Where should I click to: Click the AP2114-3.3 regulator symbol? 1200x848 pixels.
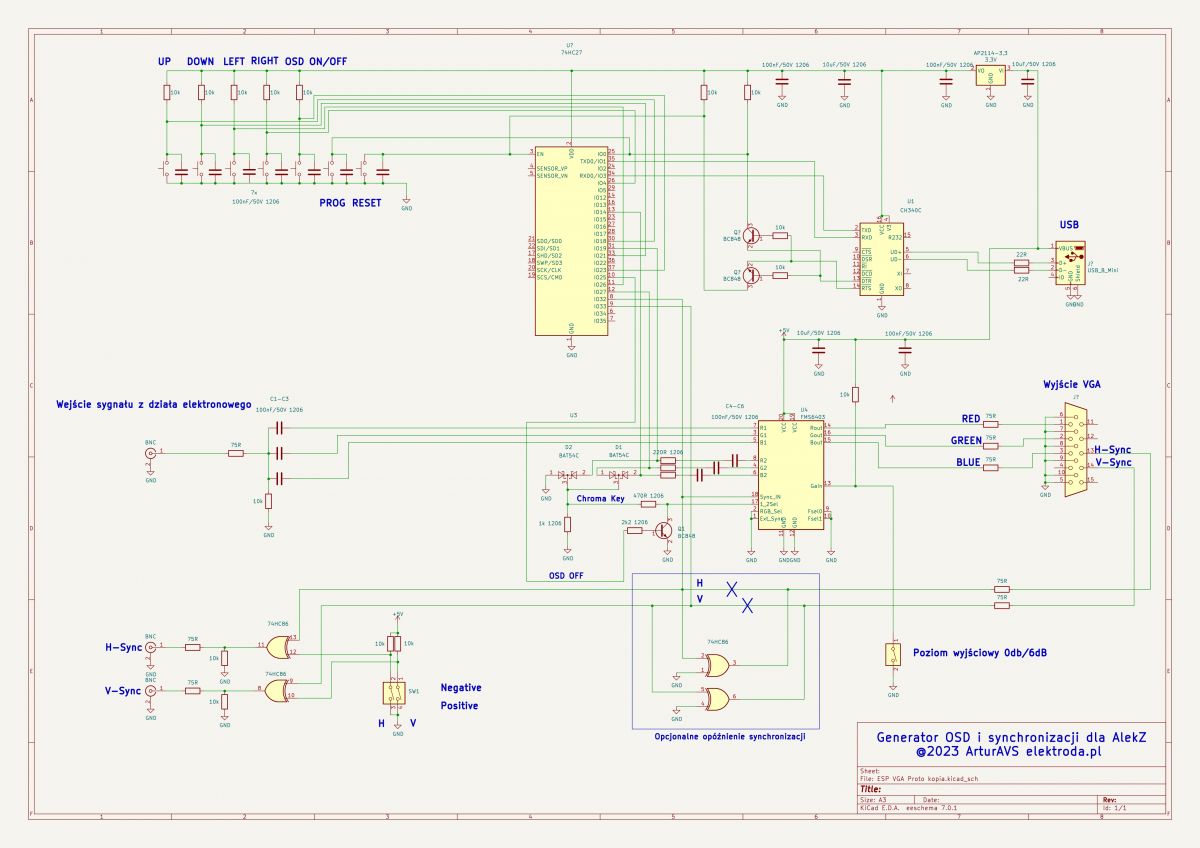pyautogui.click(x=990, y=76)
